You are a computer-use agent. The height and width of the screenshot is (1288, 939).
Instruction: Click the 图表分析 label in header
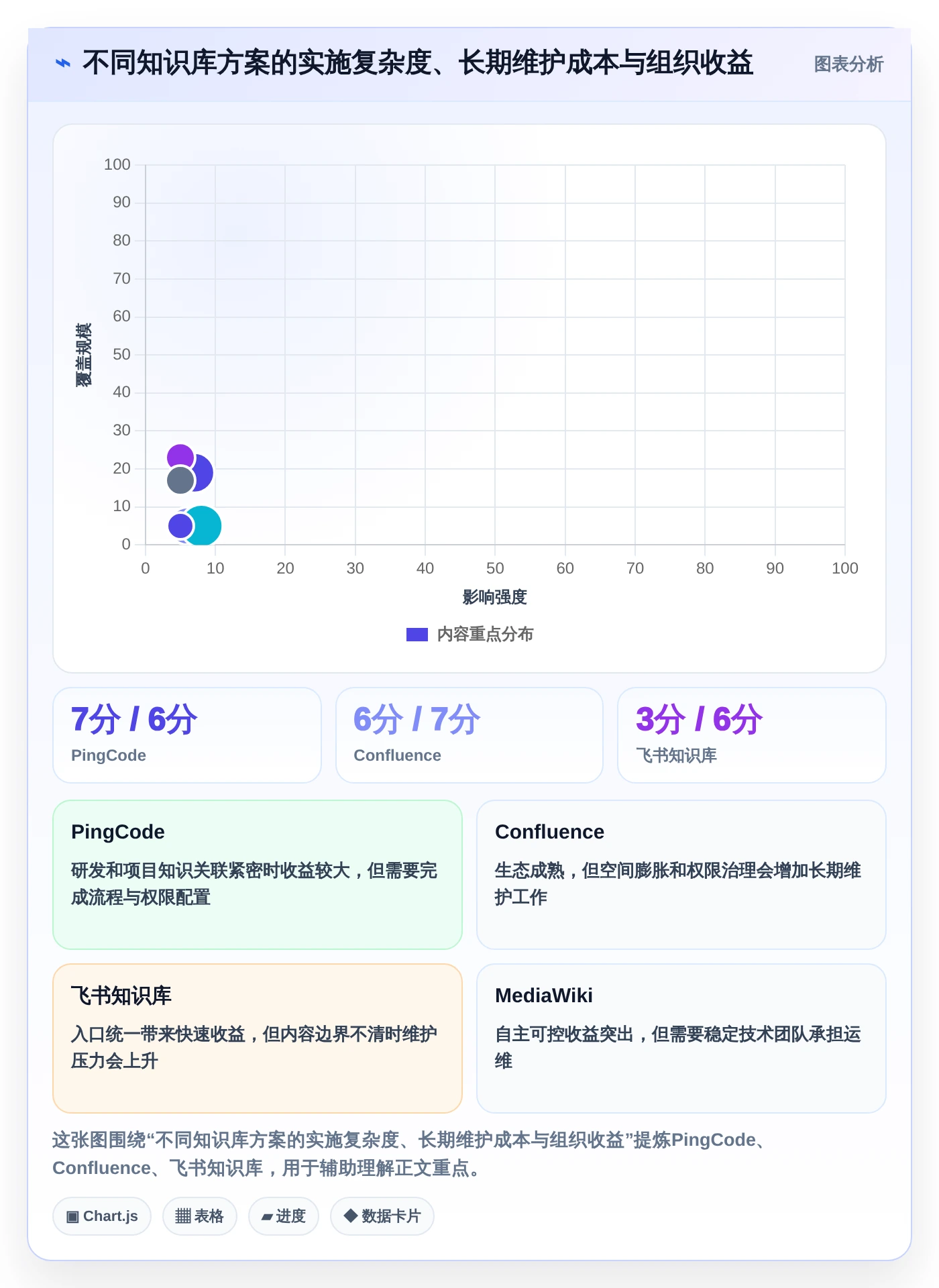pyautogui.click(x=848, y=64)
